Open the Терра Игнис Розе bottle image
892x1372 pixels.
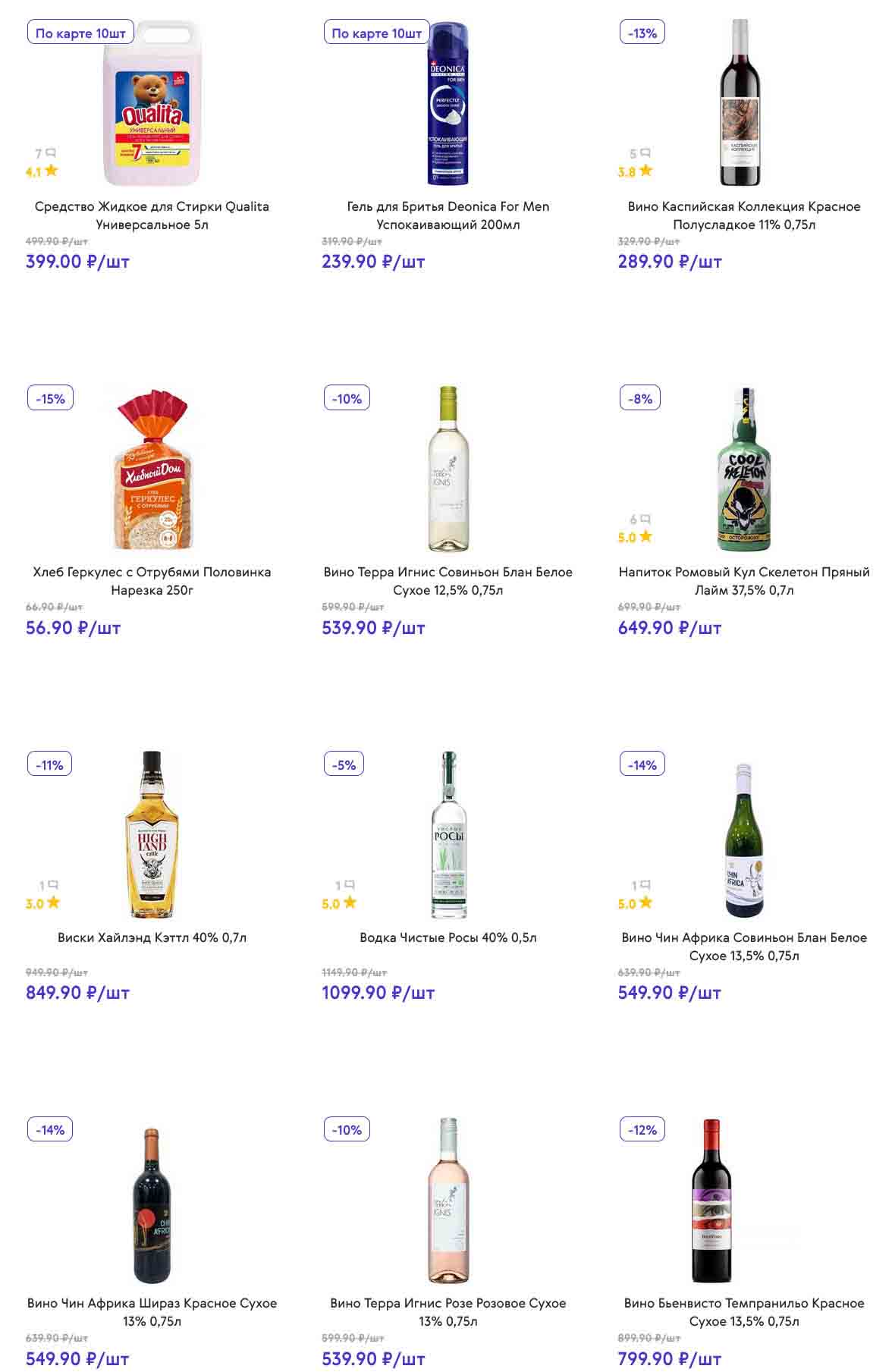coord(448,1200)
